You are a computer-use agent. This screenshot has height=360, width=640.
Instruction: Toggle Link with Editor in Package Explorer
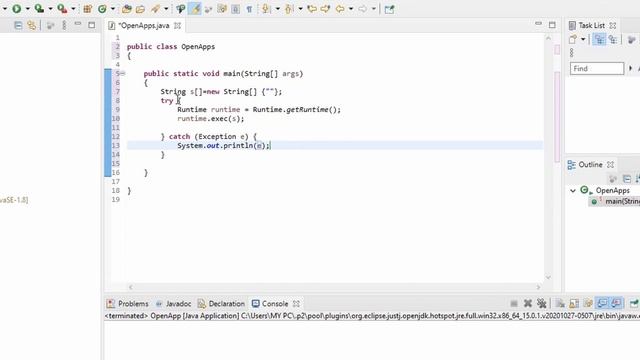click(31, 25)
